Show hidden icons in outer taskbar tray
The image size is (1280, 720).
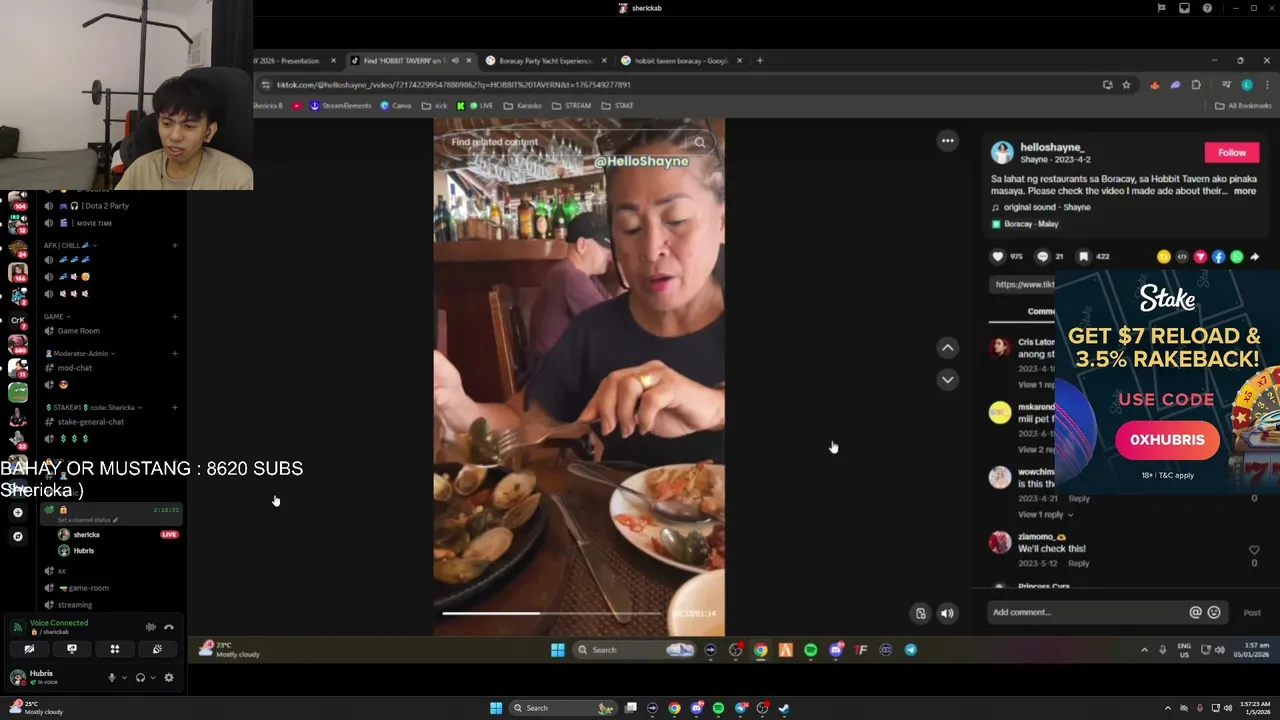tap(1168, 708)
